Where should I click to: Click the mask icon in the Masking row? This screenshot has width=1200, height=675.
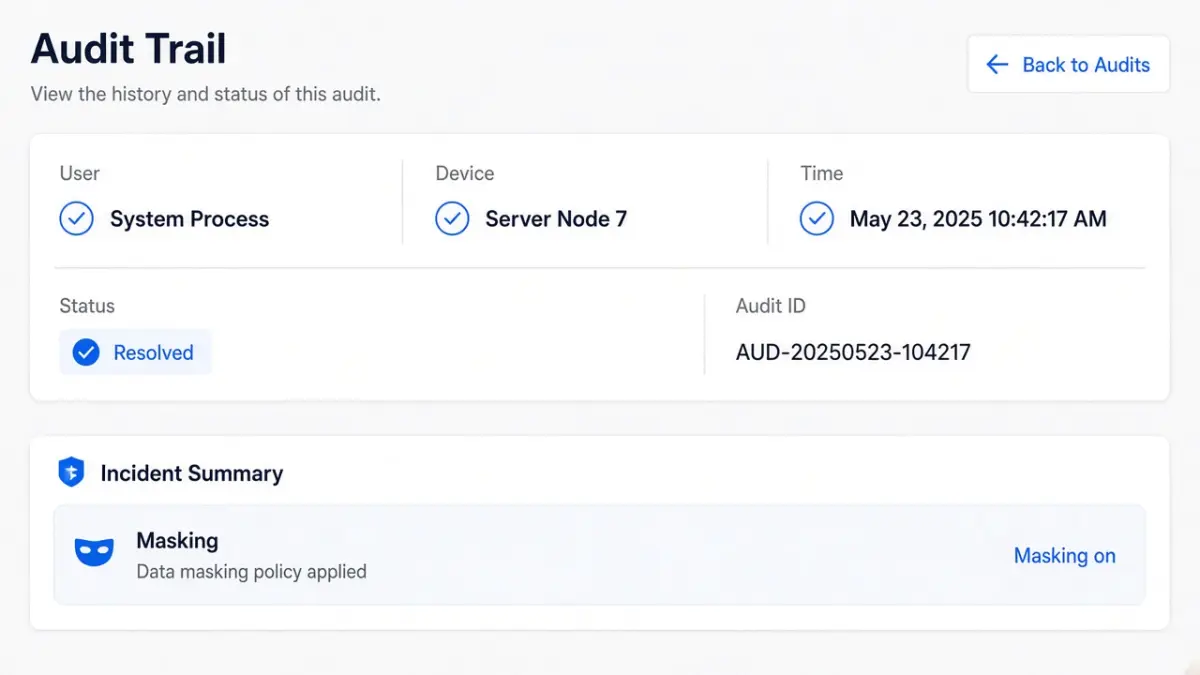point(94,553)
